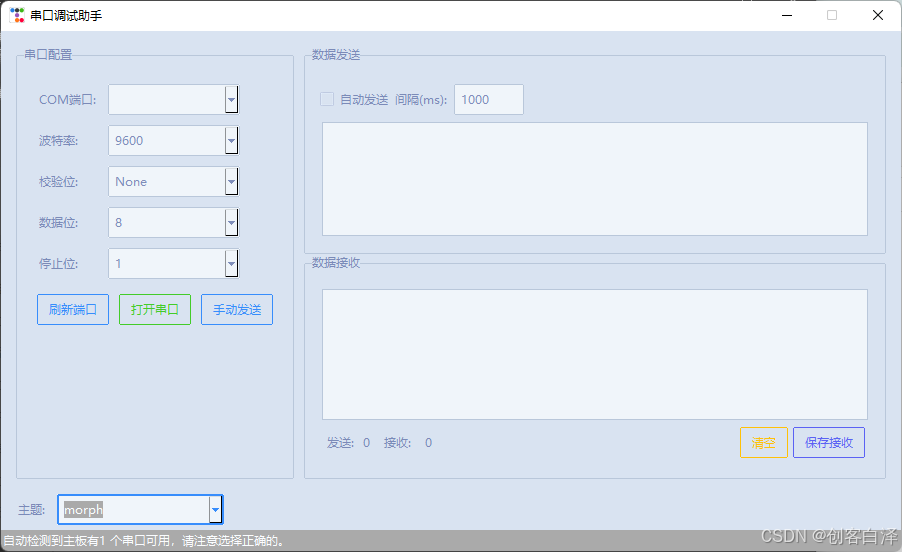Click the status bar serial port detection message
Screen dimensions: 902x552
coord(144,541)
